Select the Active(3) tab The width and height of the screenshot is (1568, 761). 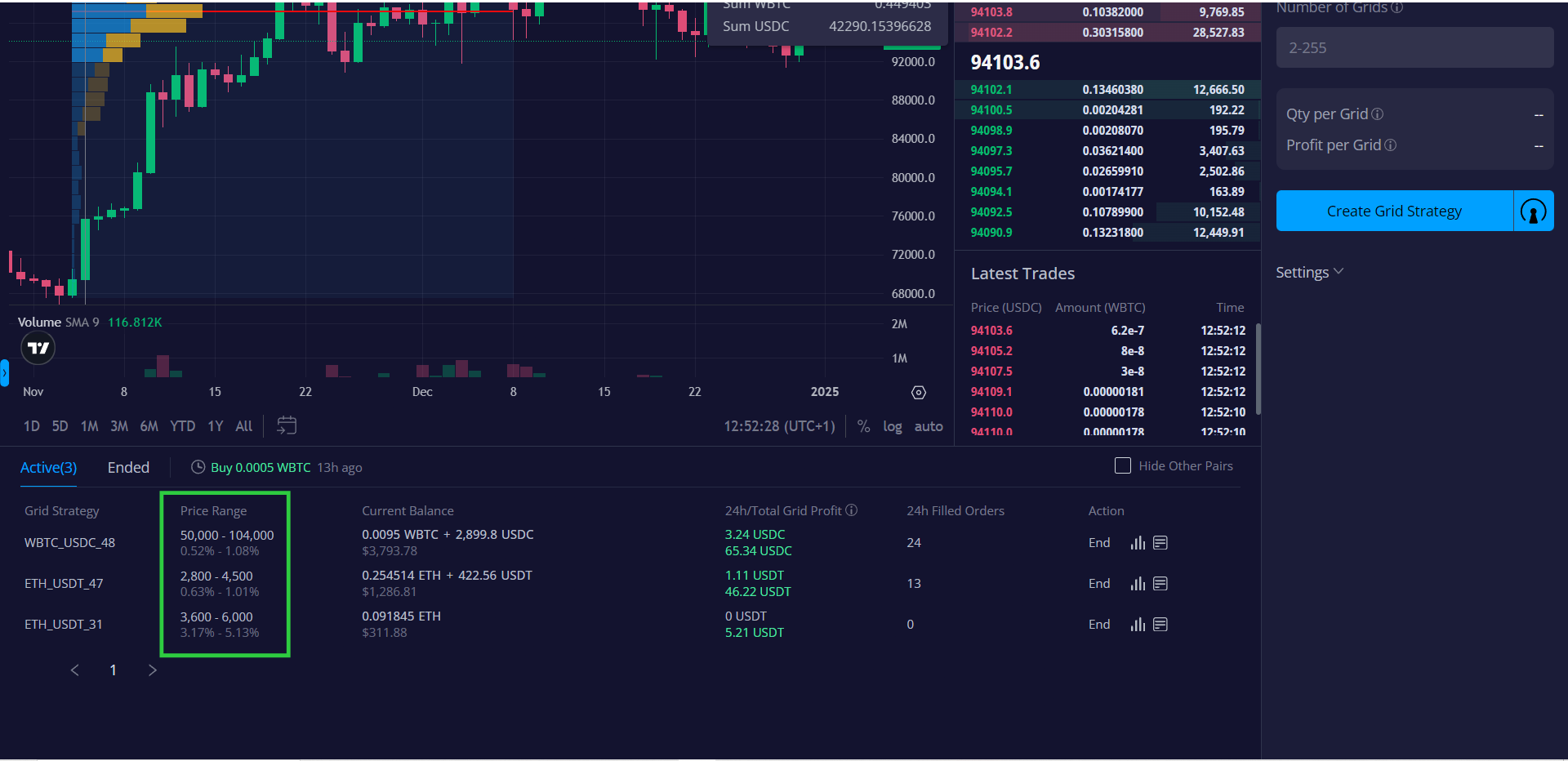(x=48, y=468)
